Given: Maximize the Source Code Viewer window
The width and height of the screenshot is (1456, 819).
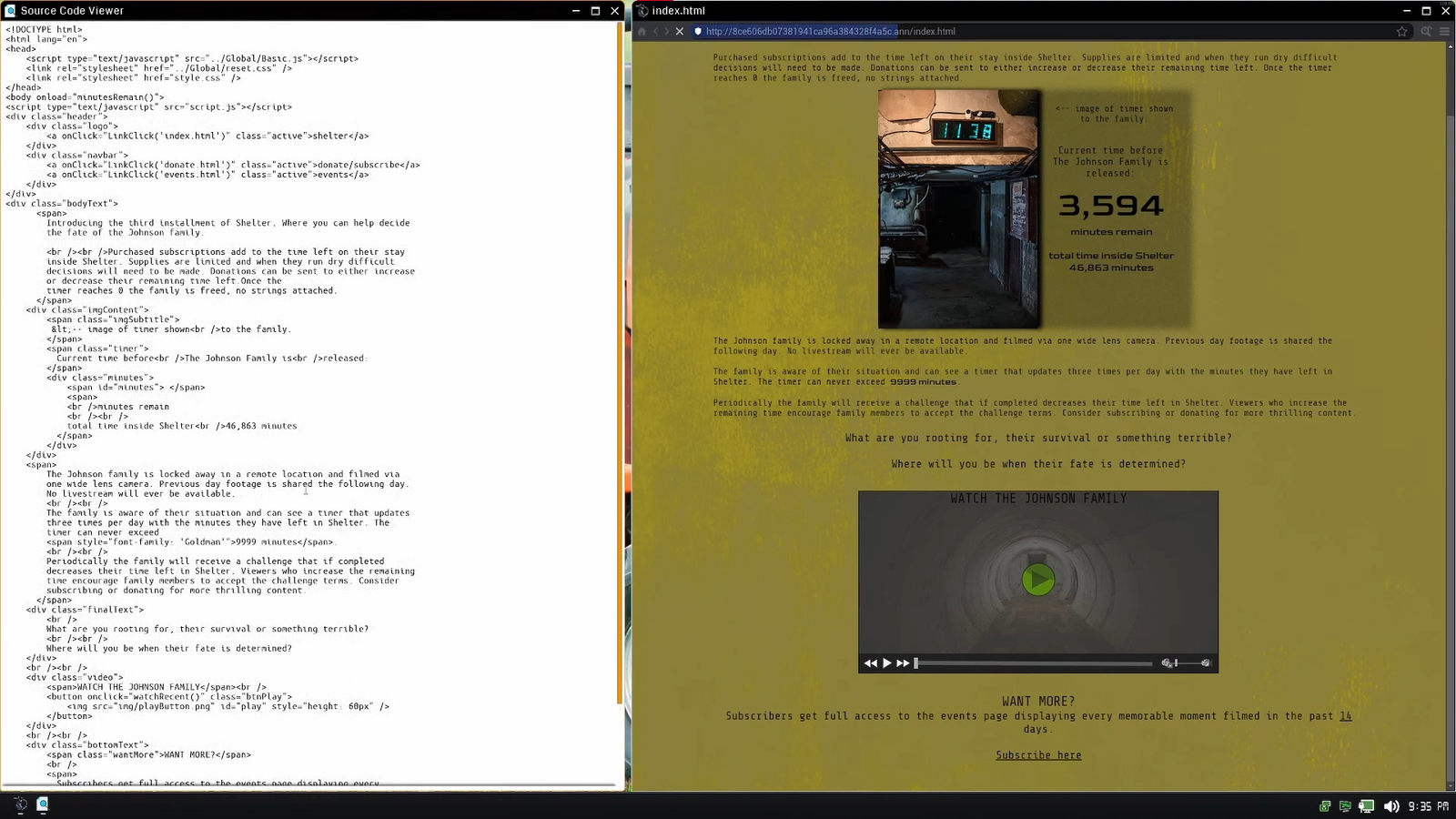Looking at the screenshot, I should (595, 11).
